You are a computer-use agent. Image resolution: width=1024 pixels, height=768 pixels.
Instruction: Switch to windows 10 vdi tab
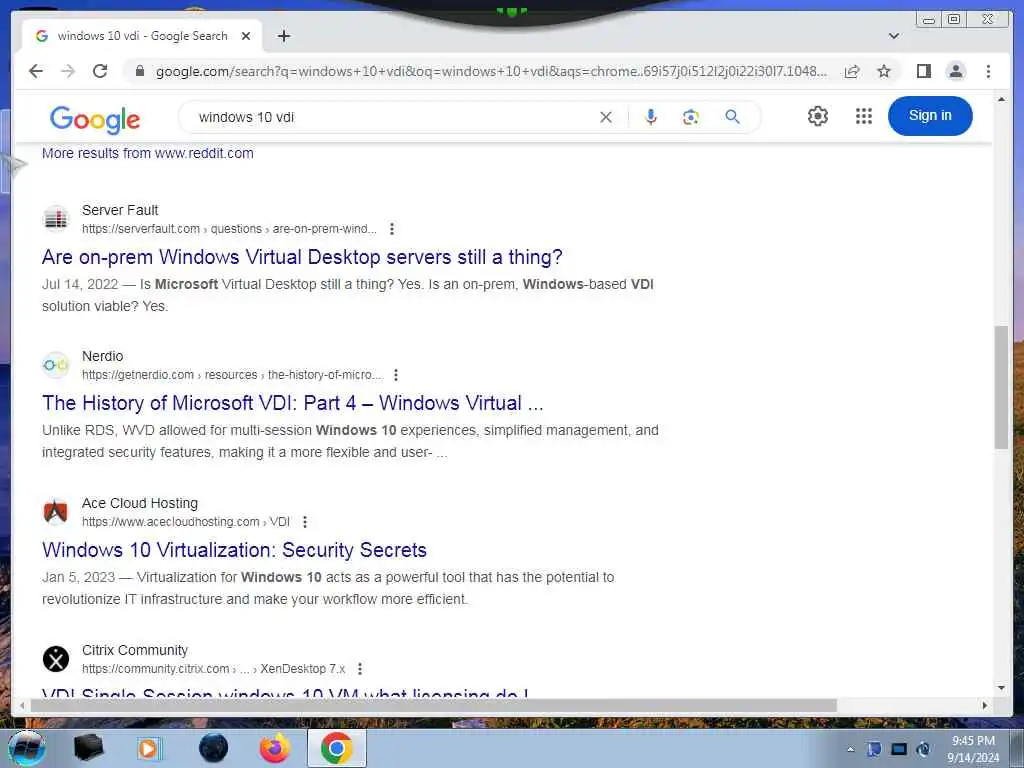pyautogui.click(x=142, y=36)
